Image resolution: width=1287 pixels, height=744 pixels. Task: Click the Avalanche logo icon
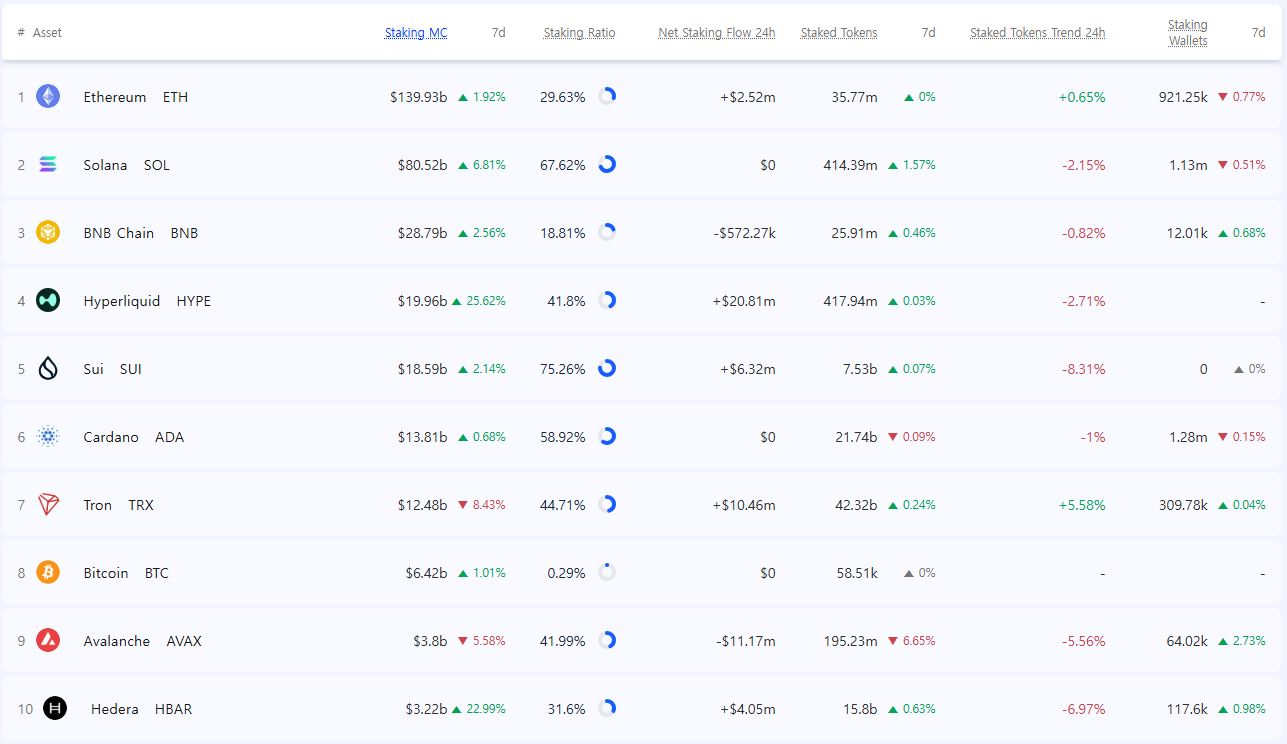click(x=48, y=641)
